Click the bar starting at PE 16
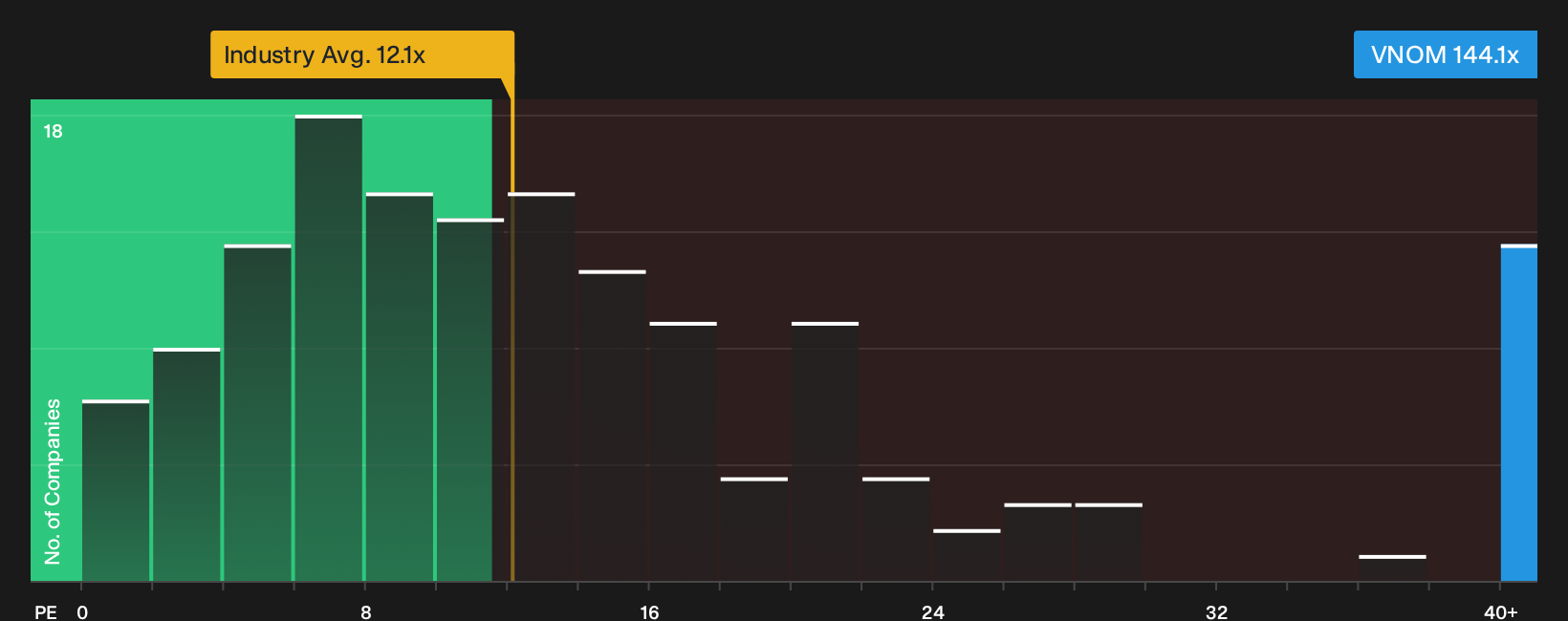 pyautogui.click(x=683, y=452)
